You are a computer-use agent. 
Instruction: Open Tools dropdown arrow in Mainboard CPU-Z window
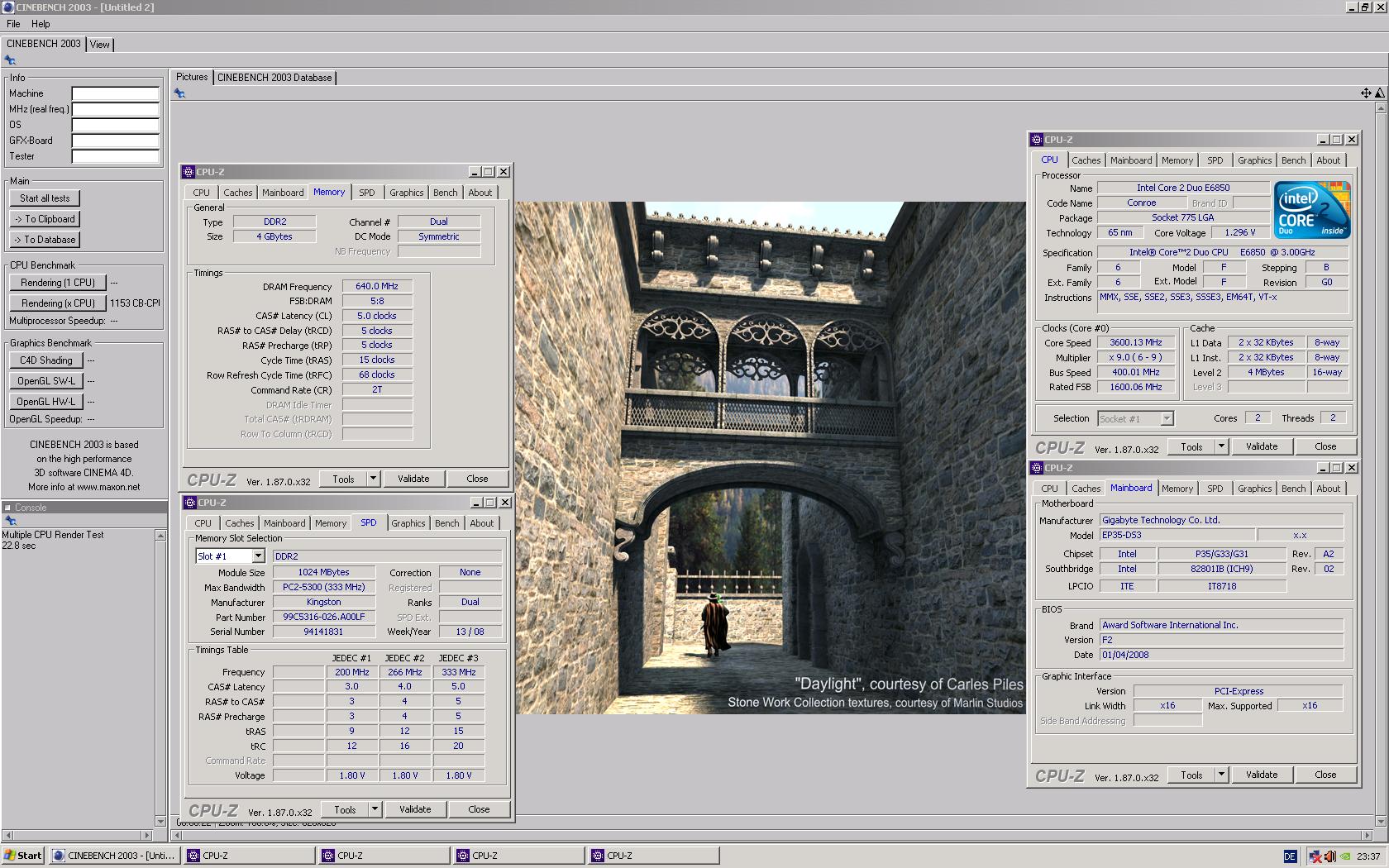point(1221,775)
